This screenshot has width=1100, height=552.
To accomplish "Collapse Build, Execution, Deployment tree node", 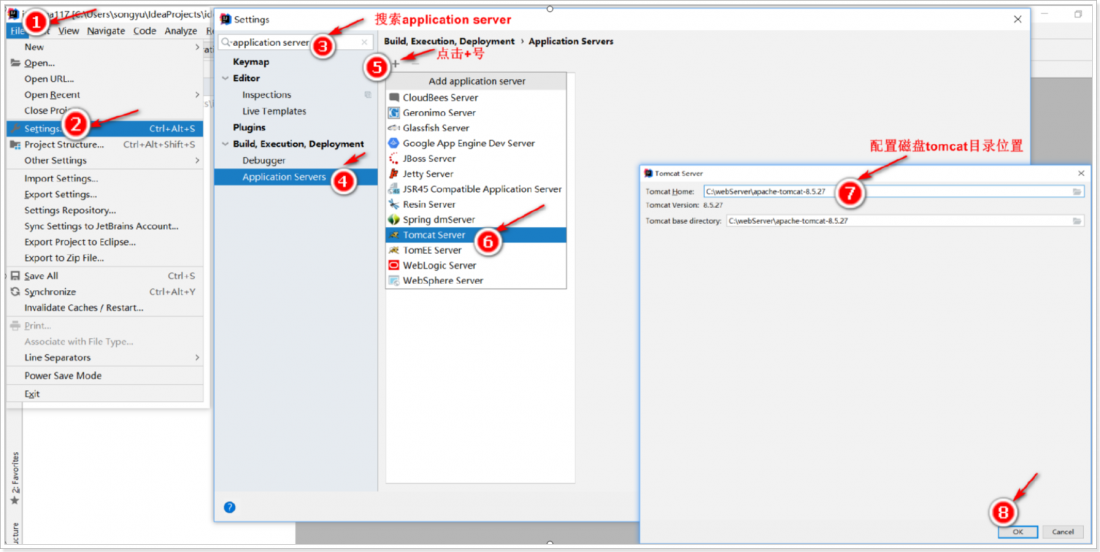I will [x=225, y=144].
